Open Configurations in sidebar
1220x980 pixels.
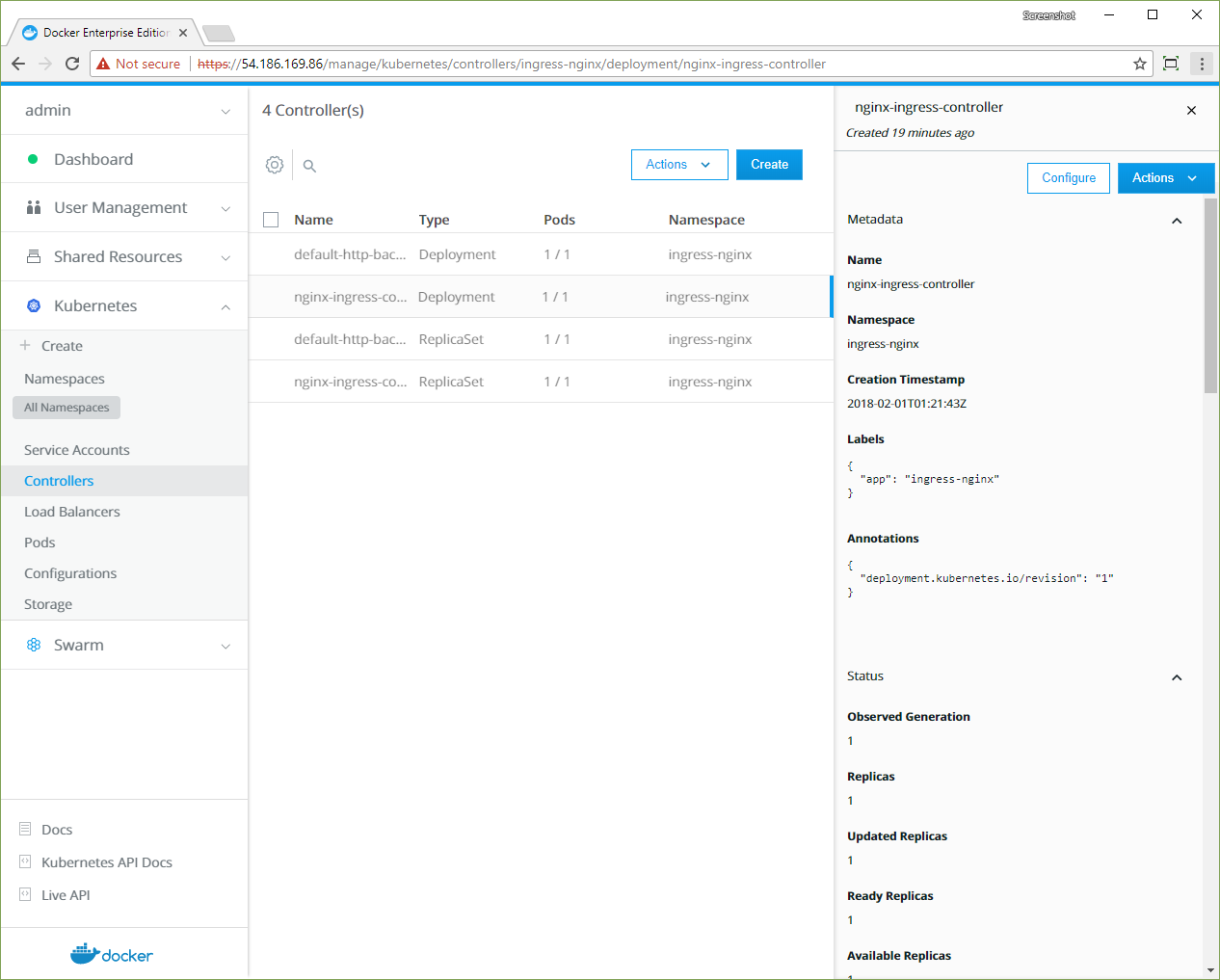pyautogui.click(x=70, y=573)
